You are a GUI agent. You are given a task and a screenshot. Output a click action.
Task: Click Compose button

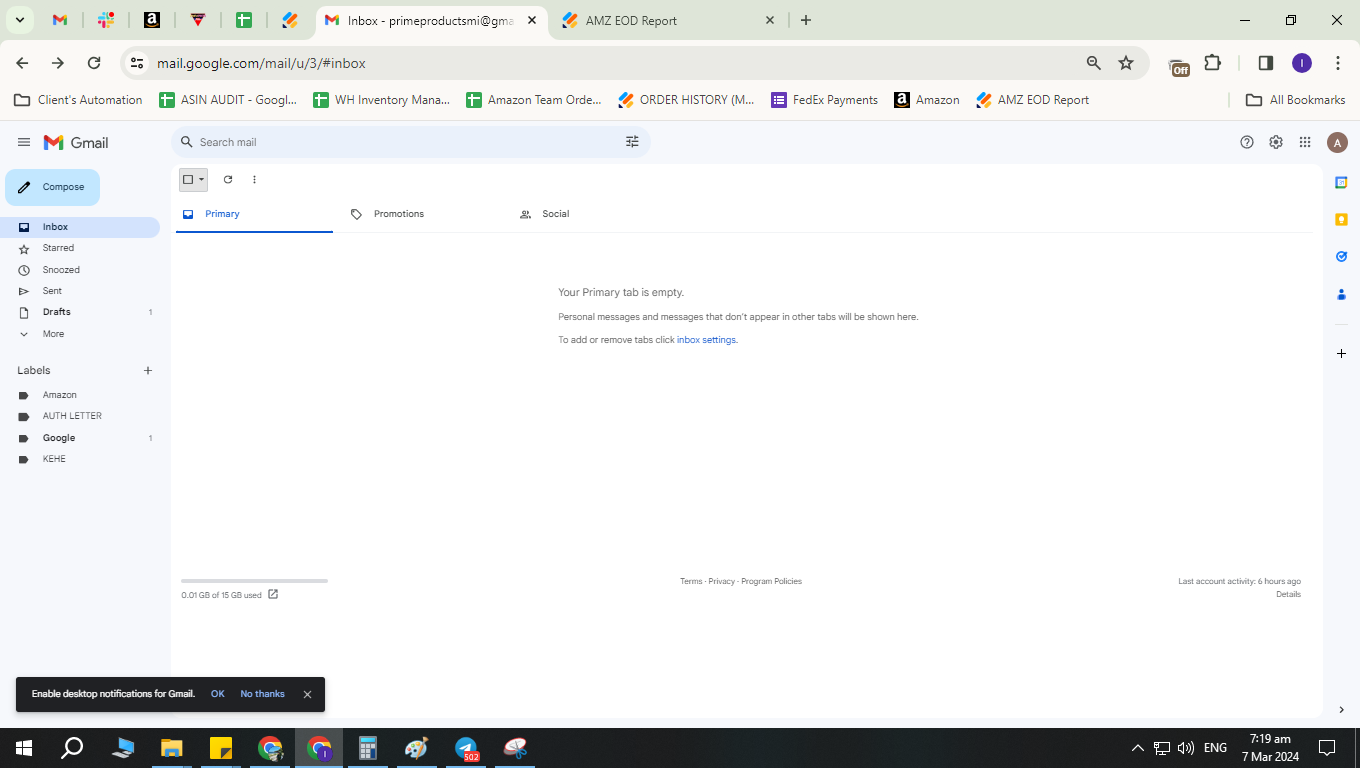pos(52,187)
